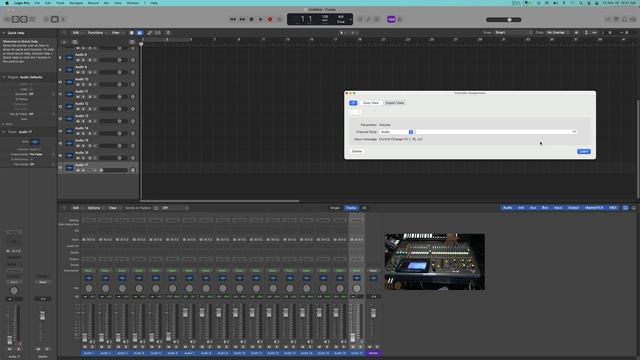The width and height of the screenshot is (640, 360).
Task: Collapse the Track Audio 17 inspector section
Action: click(4, 132)
